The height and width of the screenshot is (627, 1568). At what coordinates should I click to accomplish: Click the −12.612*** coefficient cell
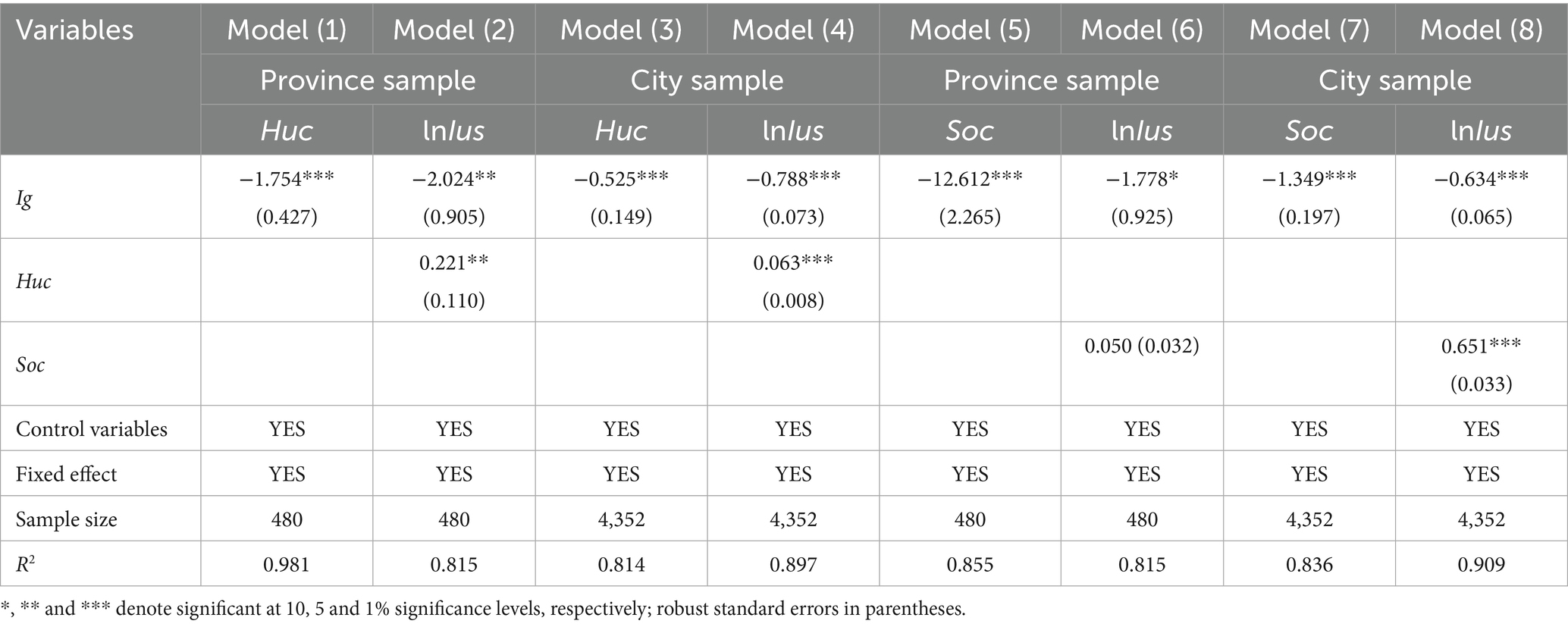click(970, 180)
